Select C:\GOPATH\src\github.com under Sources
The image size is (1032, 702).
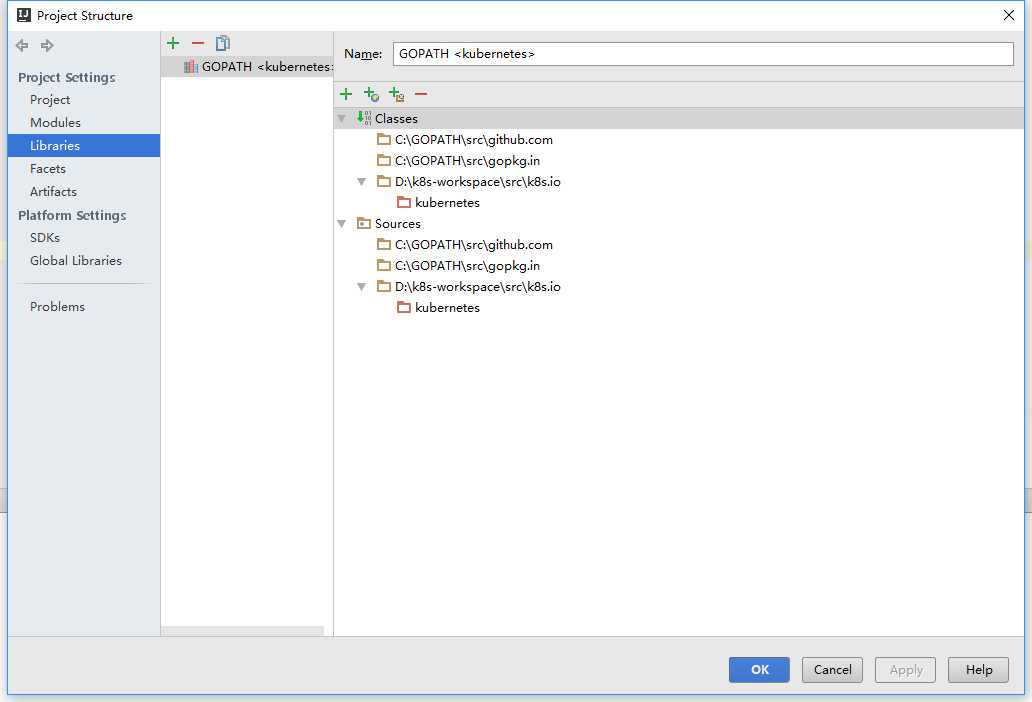click(474, 245)
